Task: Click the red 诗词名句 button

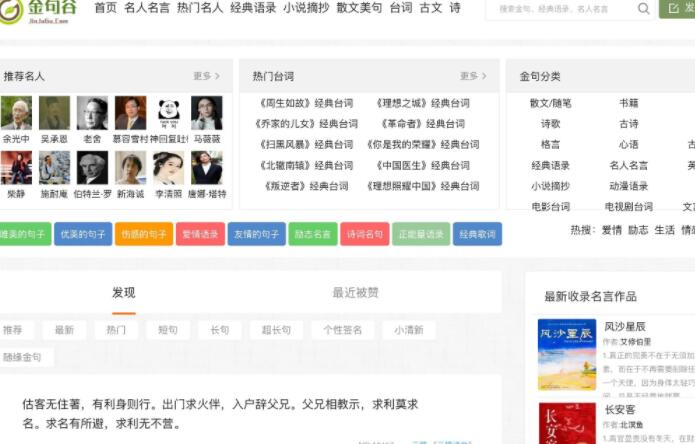Action: tap(365, 234)
